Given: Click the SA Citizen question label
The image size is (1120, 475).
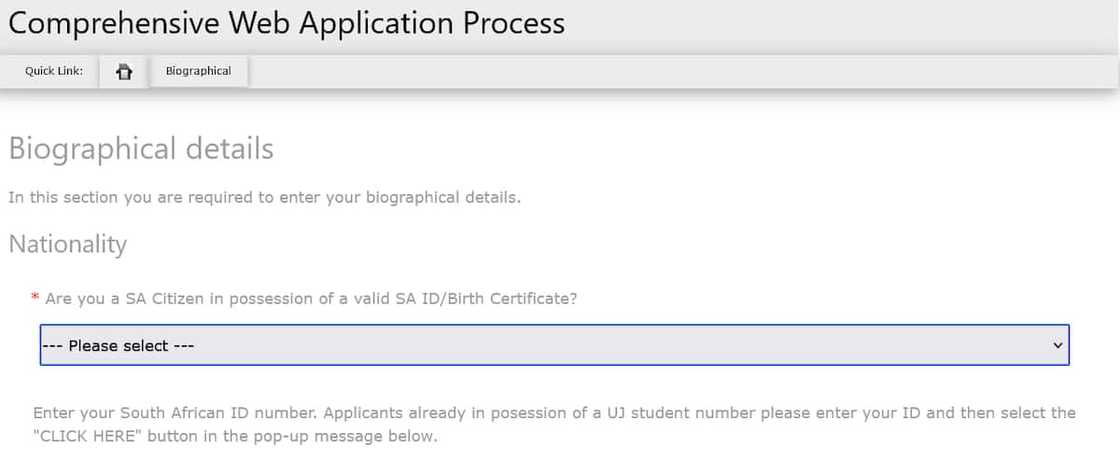Looking at the screenshot, I should [x=311, y=298].
